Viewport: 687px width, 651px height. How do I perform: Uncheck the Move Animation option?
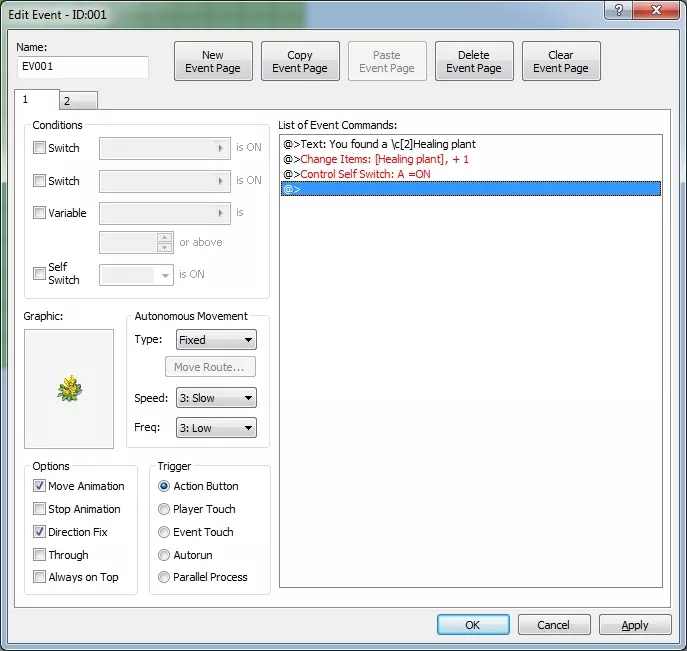(39, 485)
